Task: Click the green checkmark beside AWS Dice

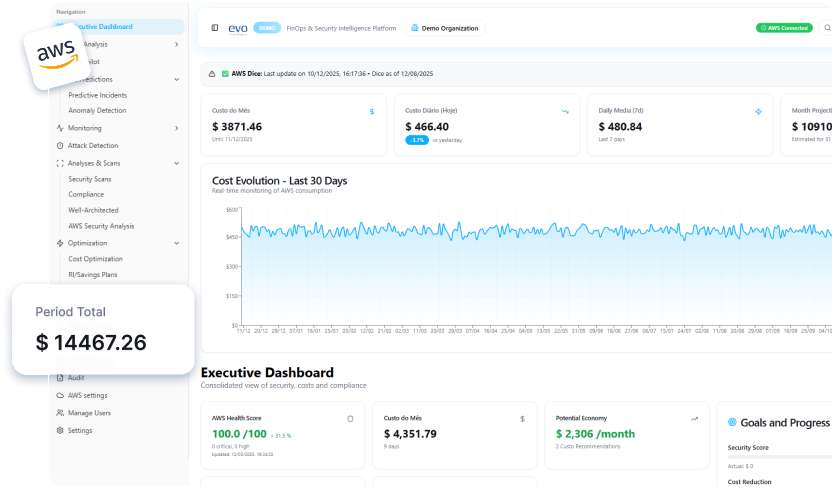Action: coord(225,73)
